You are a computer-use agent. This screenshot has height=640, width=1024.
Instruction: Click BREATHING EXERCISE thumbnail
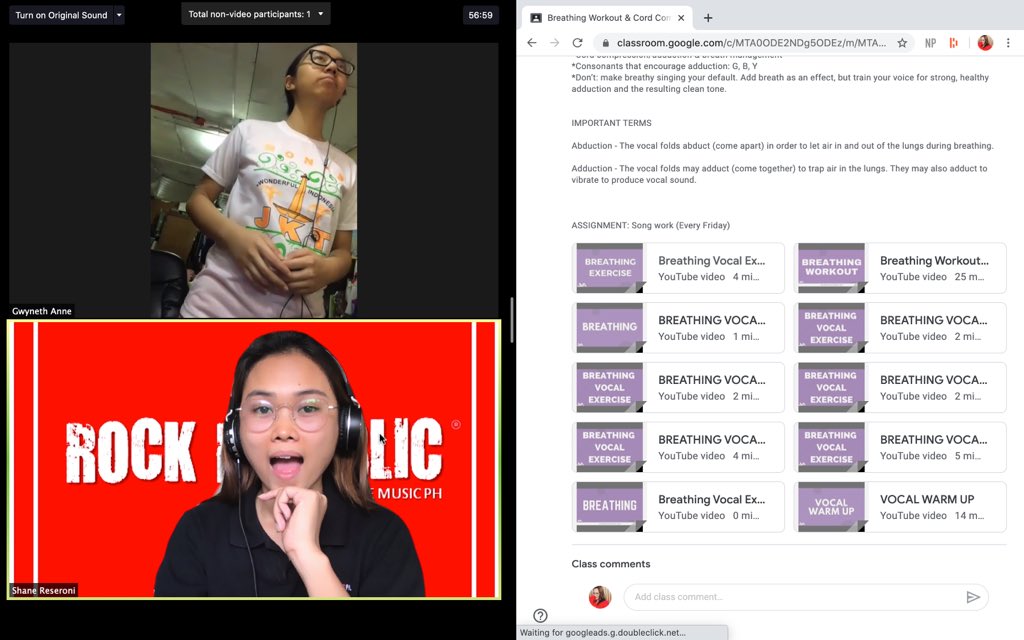click(610, 268)
